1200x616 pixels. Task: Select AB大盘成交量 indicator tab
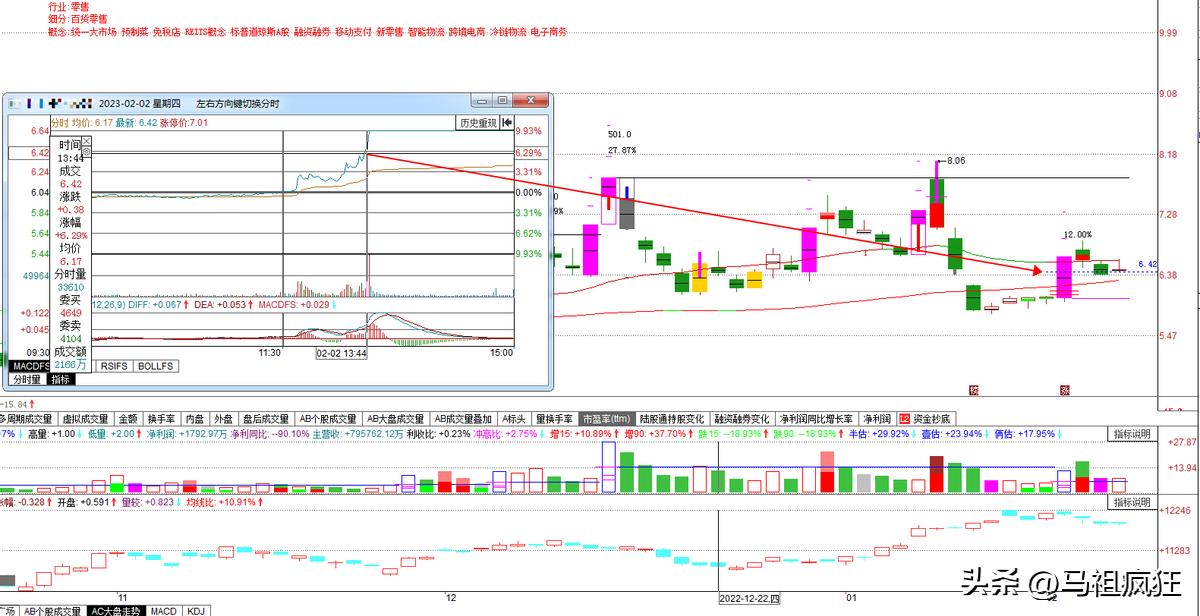(x=396, y=418)
